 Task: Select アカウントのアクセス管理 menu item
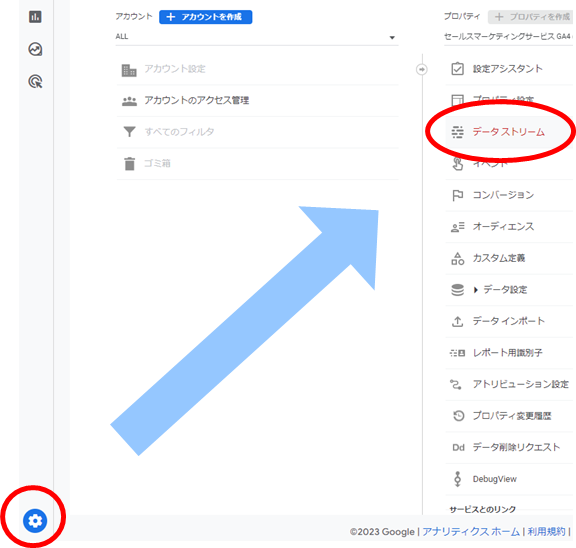[257, 101]
